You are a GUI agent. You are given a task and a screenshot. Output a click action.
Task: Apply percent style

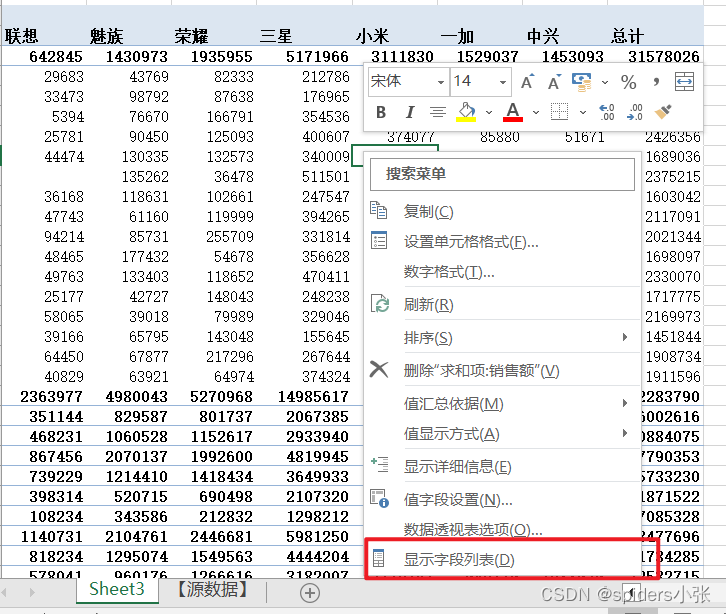[628, 82]
